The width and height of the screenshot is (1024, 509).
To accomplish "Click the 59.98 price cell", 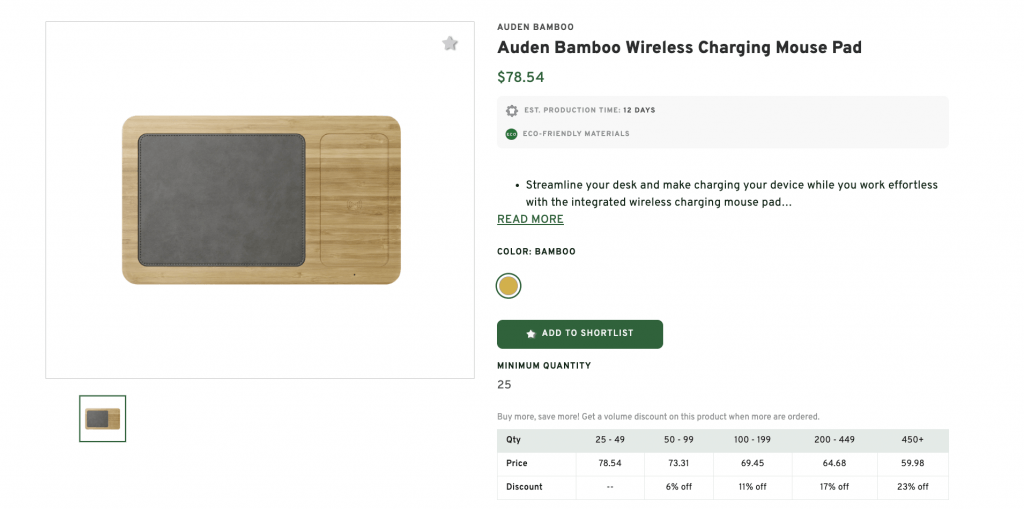I will pos(912,463).
